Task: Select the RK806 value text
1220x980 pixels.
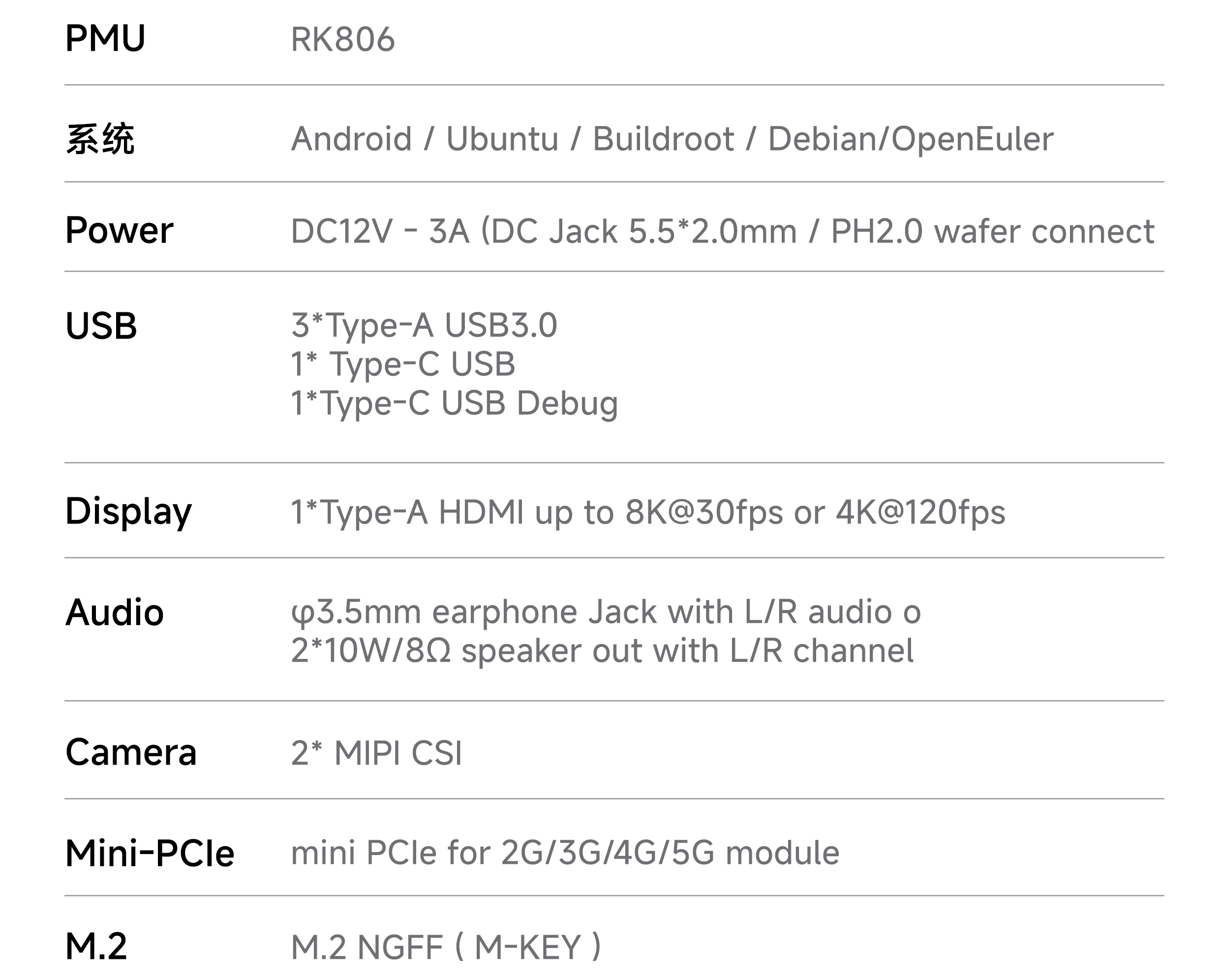Action: coord(342,40)
